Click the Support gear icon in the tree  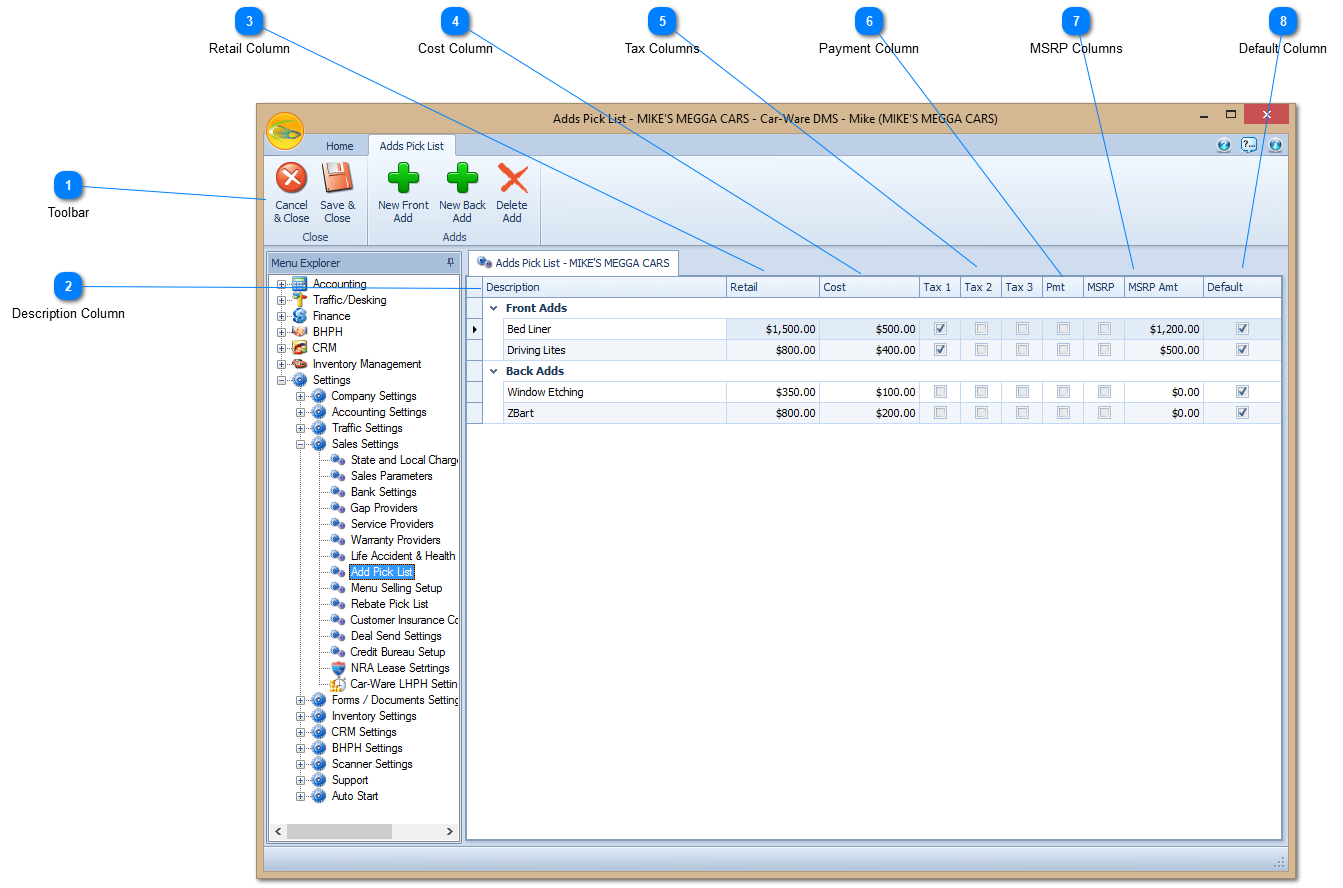point(319,780)
